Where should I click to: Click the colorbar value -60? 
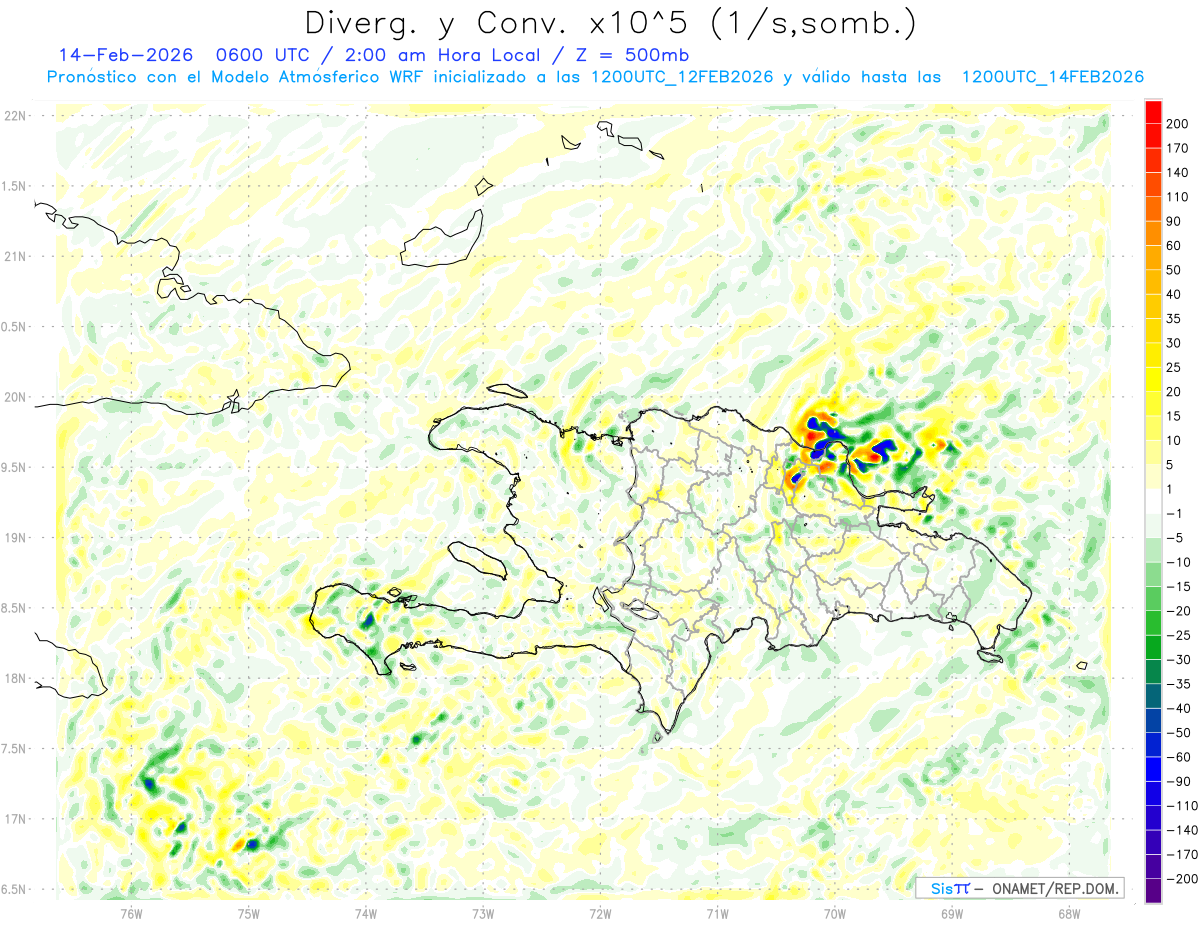point(1177,757)
